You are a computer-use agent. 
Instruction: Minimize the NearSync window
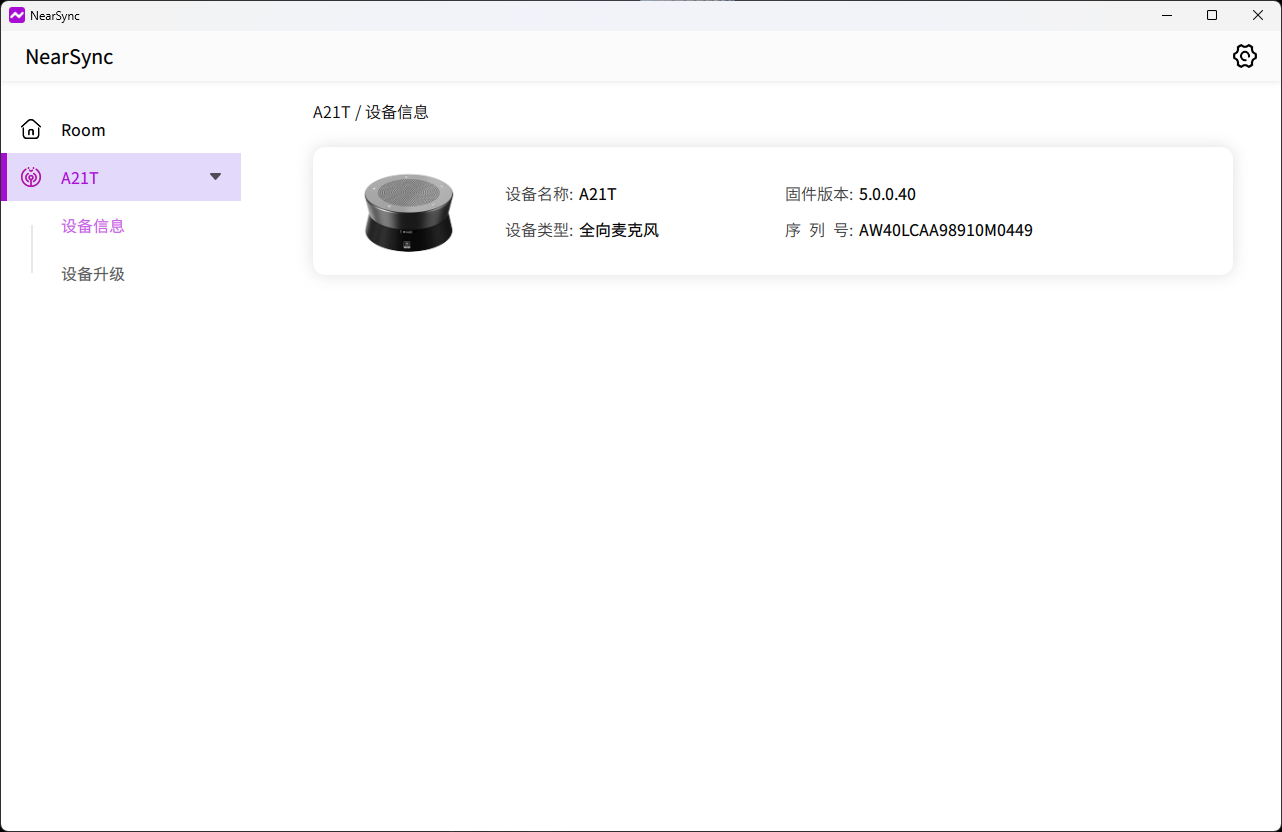1166,15
